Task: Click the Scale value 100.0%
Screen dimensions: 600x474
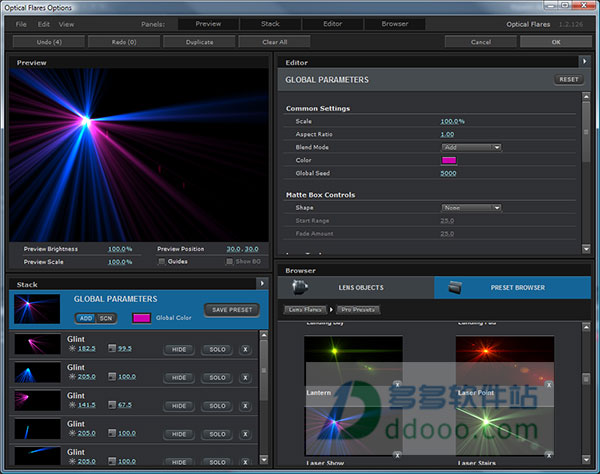Action: point(452,121)
